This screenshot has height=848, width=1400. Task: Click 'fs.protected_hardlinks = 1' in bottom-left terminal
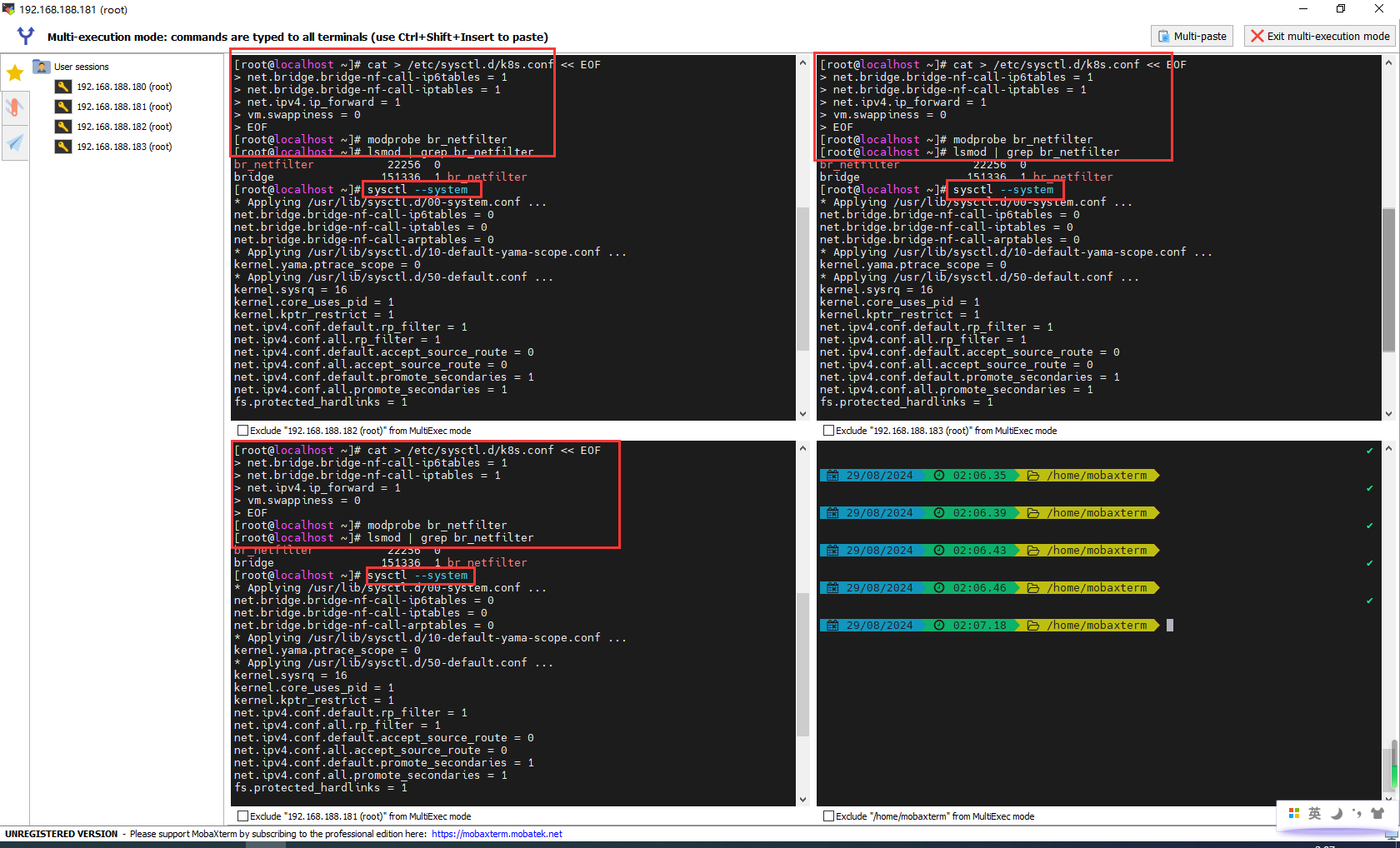coord(321,788)
